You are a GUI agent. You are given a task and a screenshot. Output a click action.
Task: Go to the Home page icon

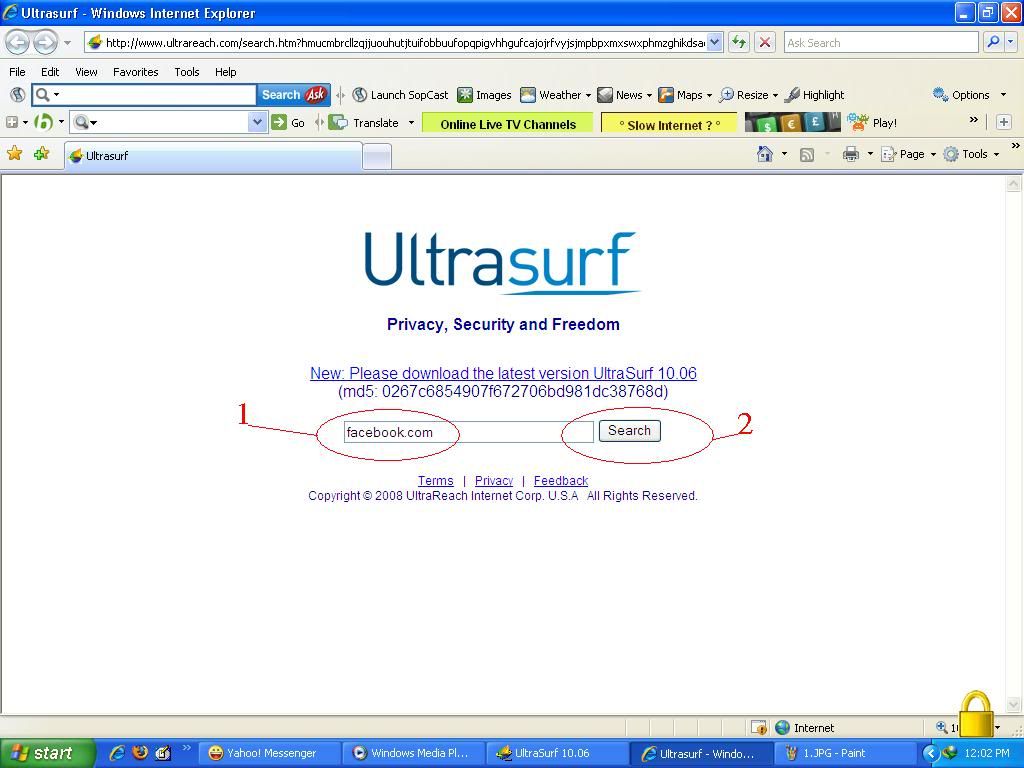tap(764, 154)
